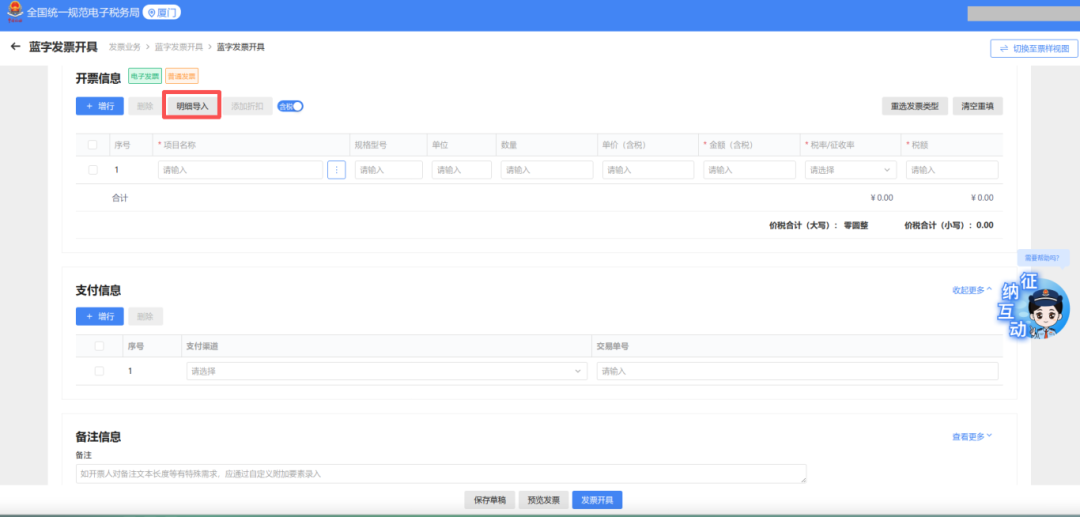Check the box for invoice item row 1

93,170
